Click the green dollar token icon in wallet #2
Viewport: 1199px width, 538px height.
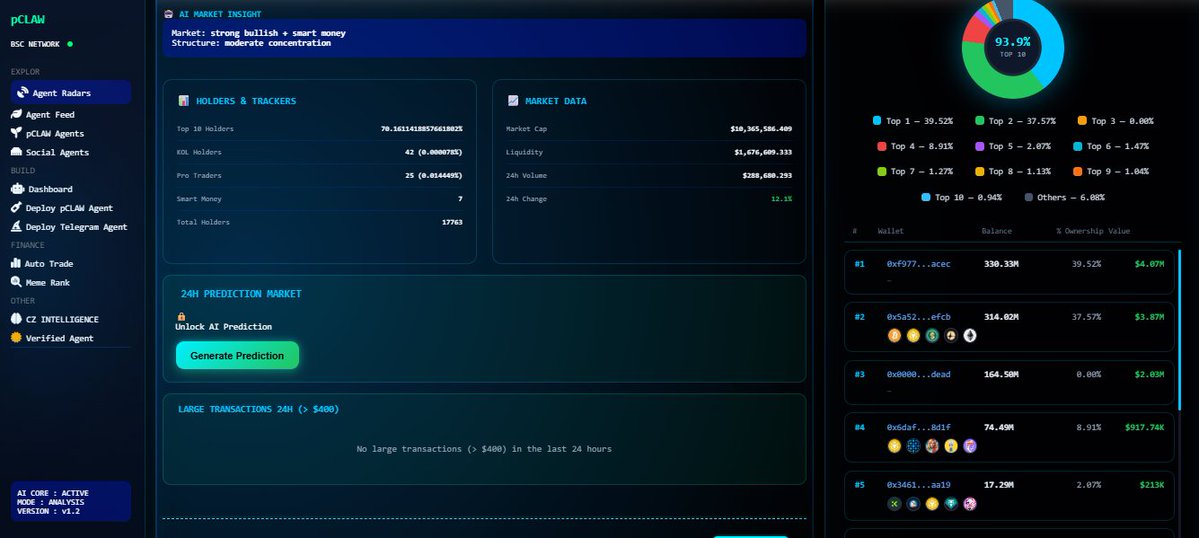[931, 335]
